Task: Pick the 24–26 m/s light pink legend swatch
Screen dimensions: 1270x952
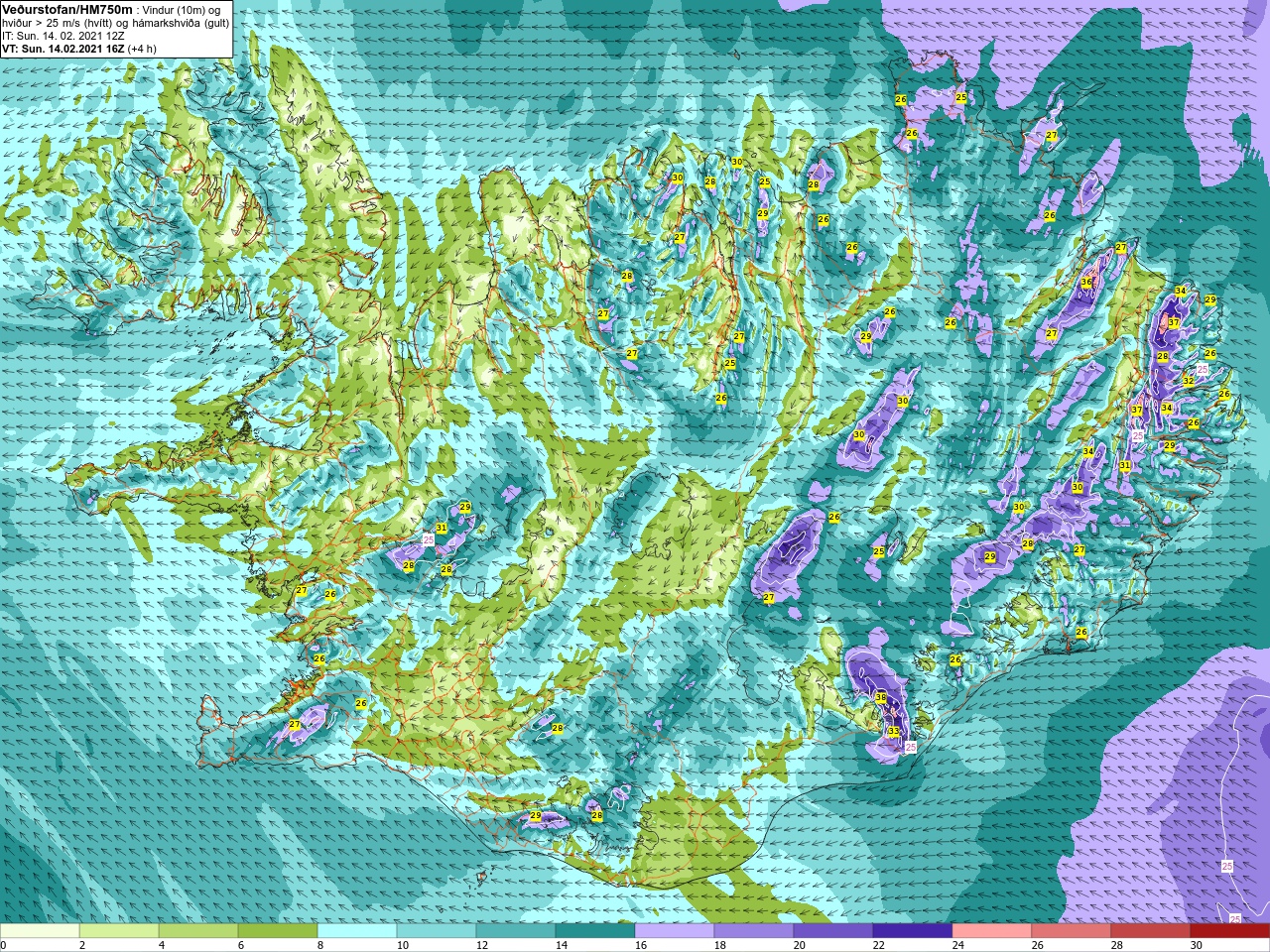Action: 992,931
